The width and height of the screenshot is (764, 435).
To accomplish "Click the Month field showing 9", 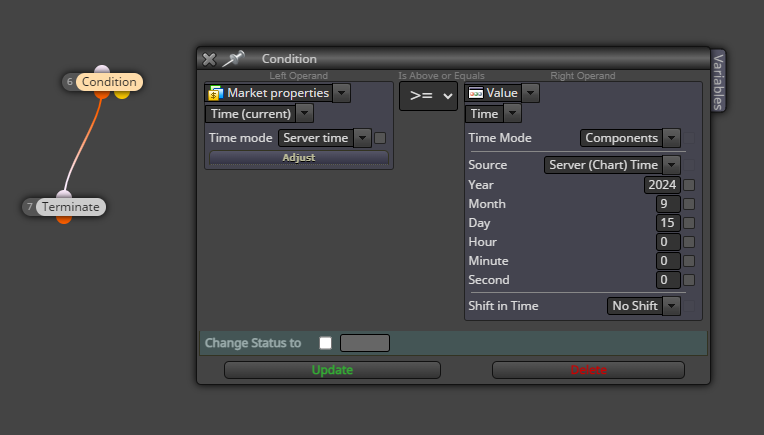I will point(668,204).
